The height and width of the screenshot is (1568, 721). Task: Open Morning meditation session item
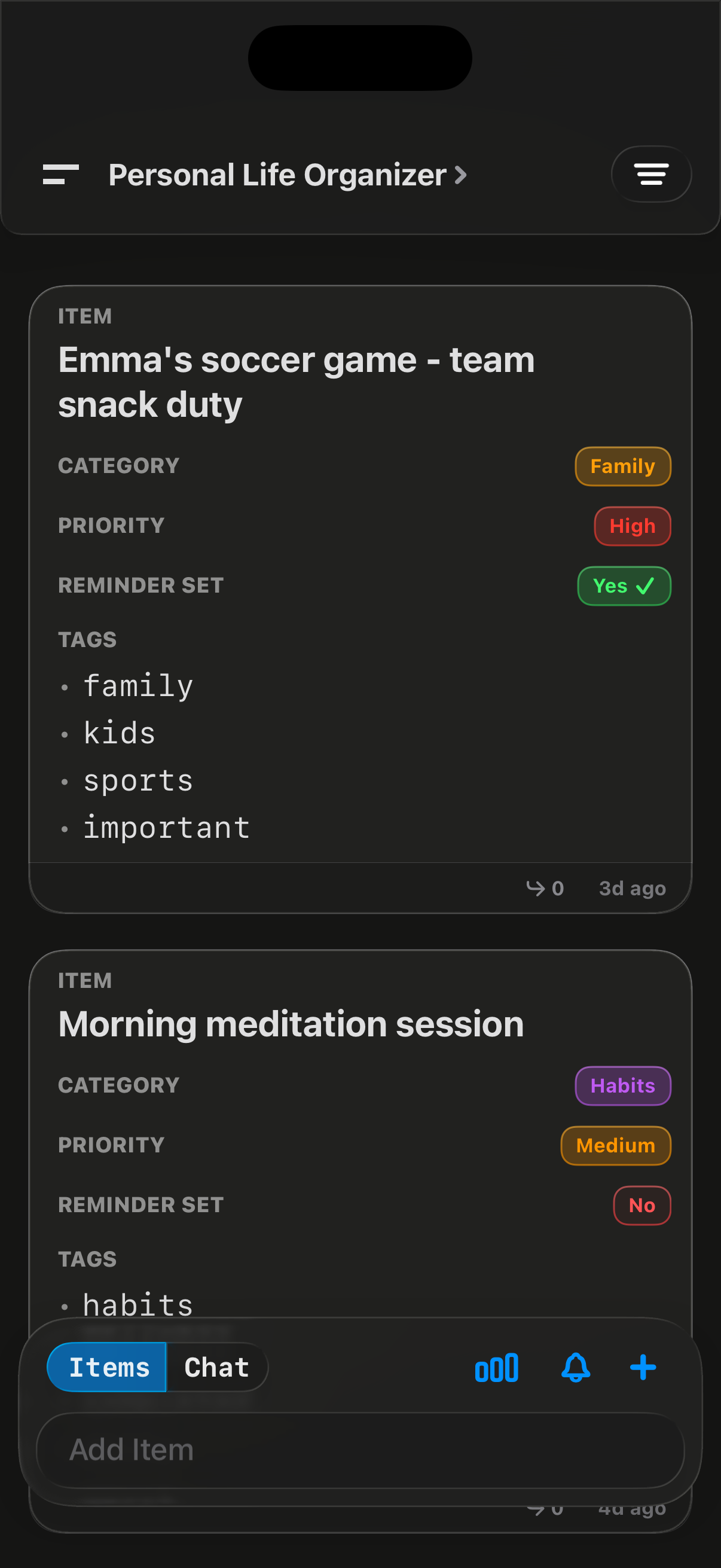click(291, 1024)
